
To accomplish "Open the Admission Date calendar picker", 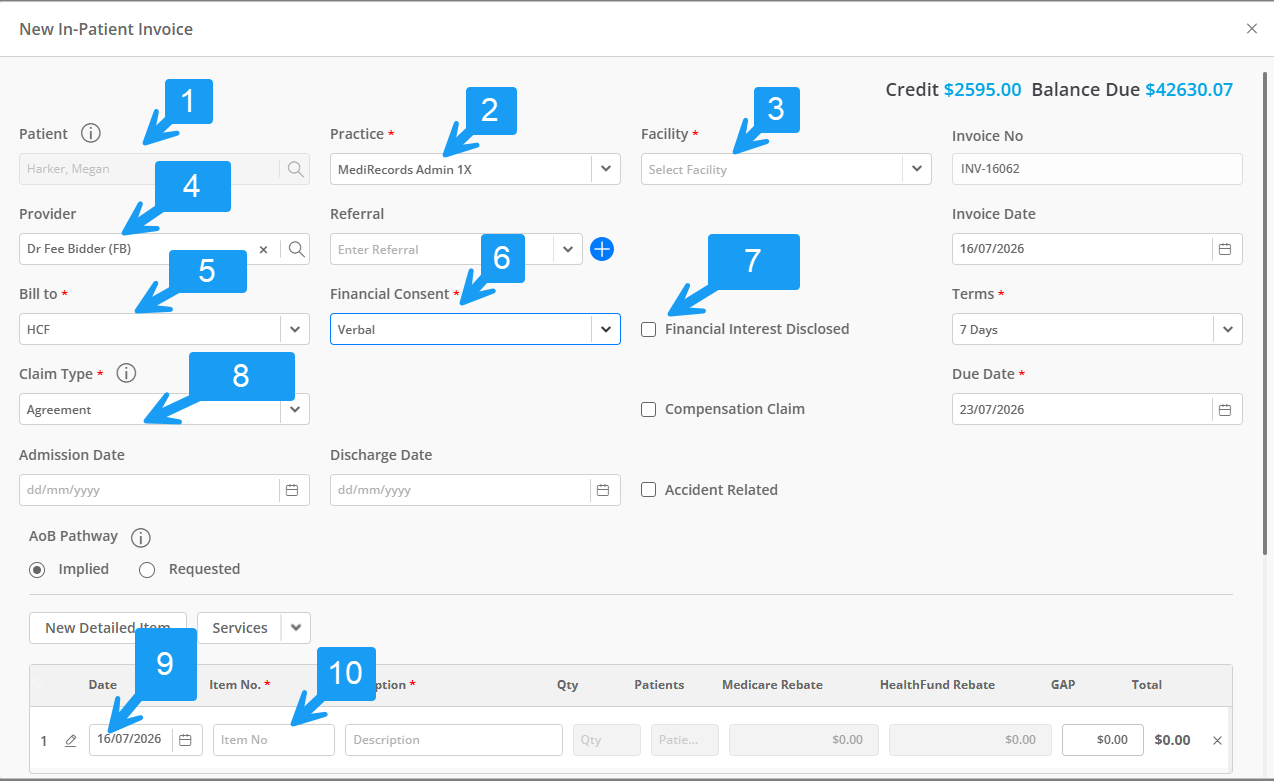I will click(x=292, y=490).
